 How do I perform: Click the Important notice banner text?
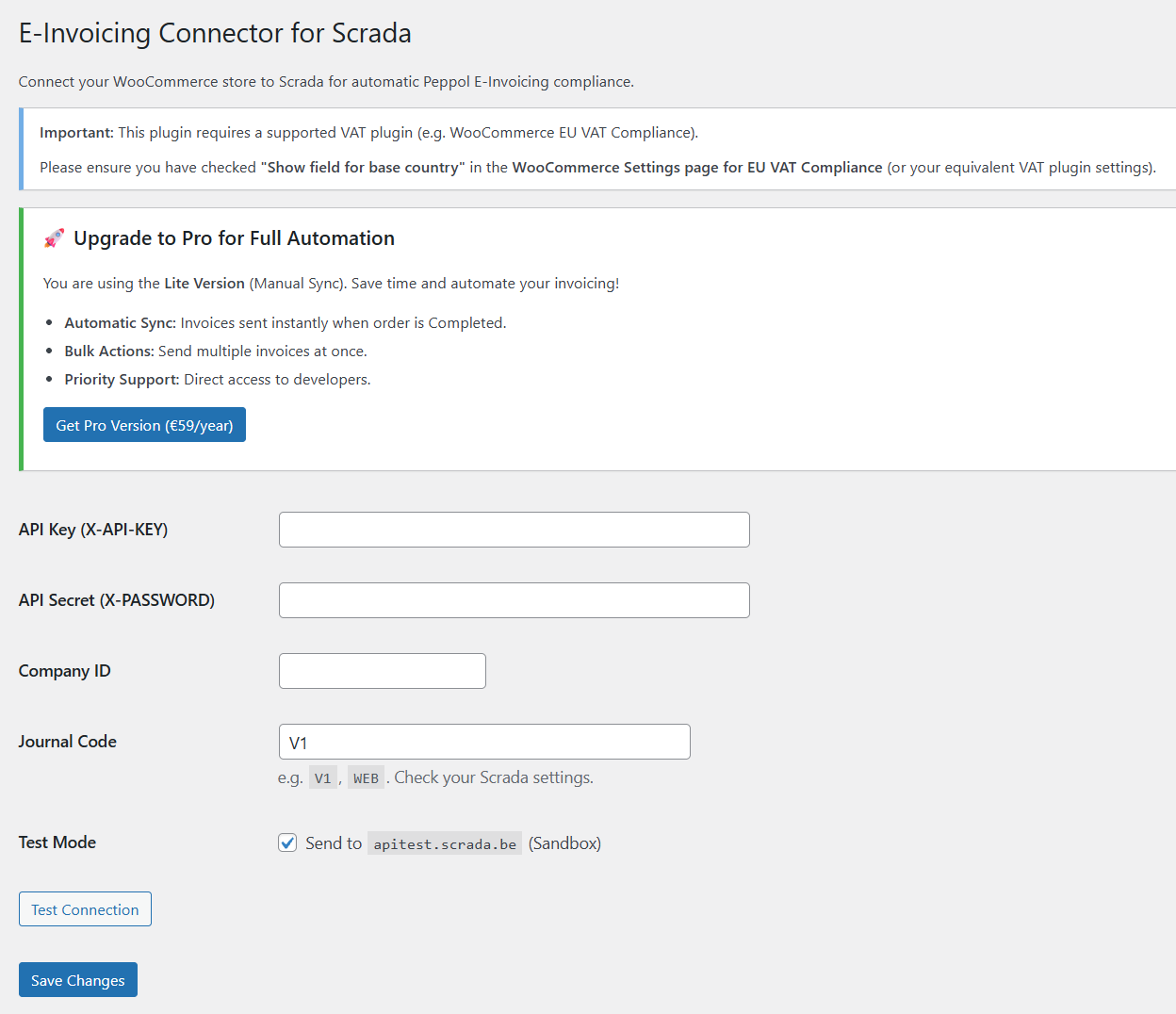[367, 132]
